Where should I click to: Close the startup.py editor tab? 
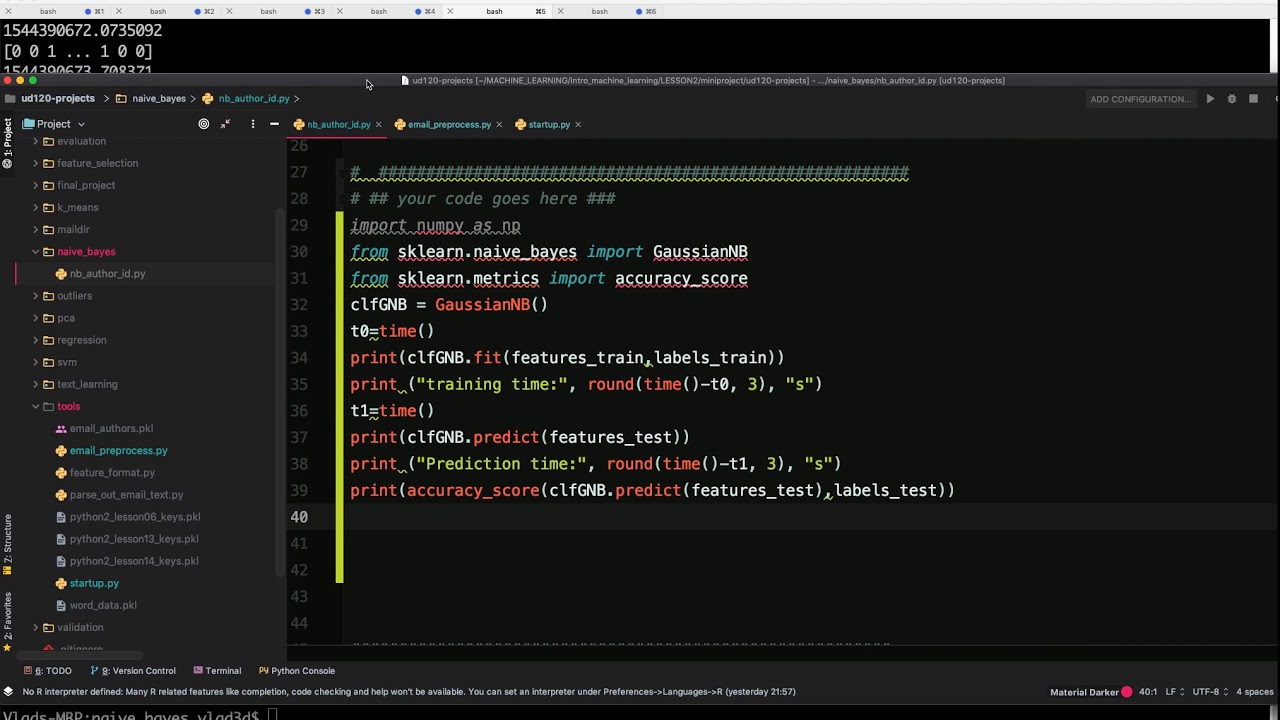(578, 125)
